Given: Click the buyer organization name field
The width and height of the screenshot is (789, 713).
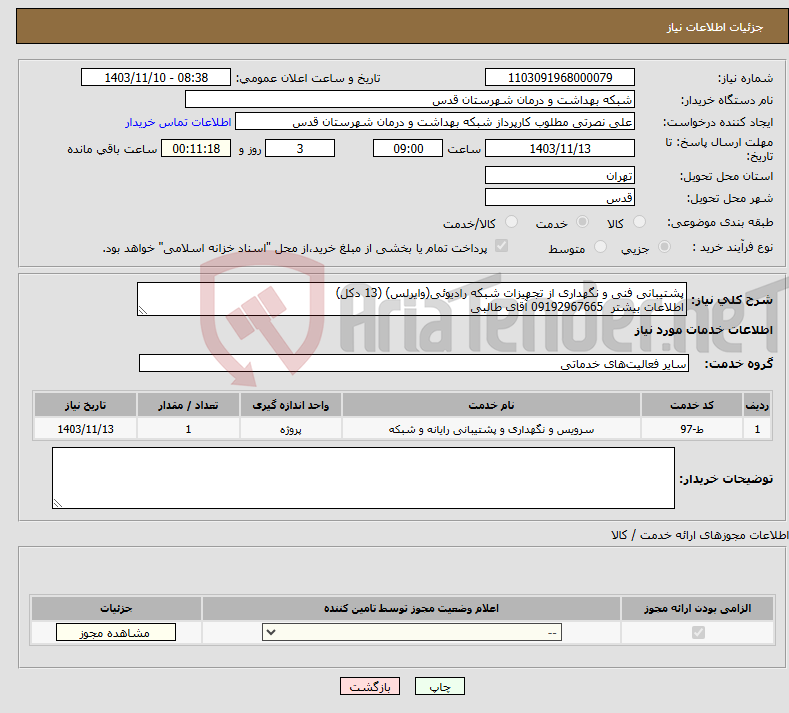Looking at the screenshot, I should [410, 100].
